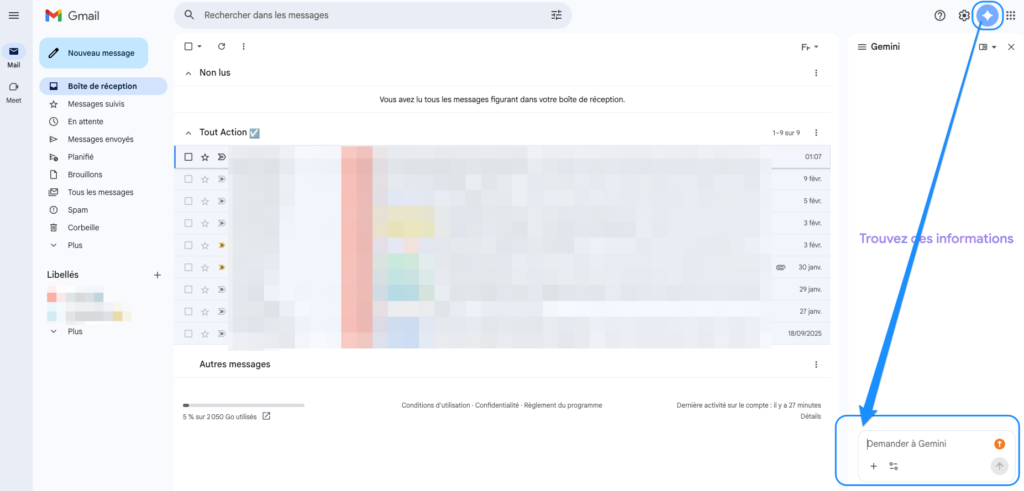Open the main menu hamburger icon
This screenshot has width=1024, height=491.
pyautogui.click(x=14, y=15)
